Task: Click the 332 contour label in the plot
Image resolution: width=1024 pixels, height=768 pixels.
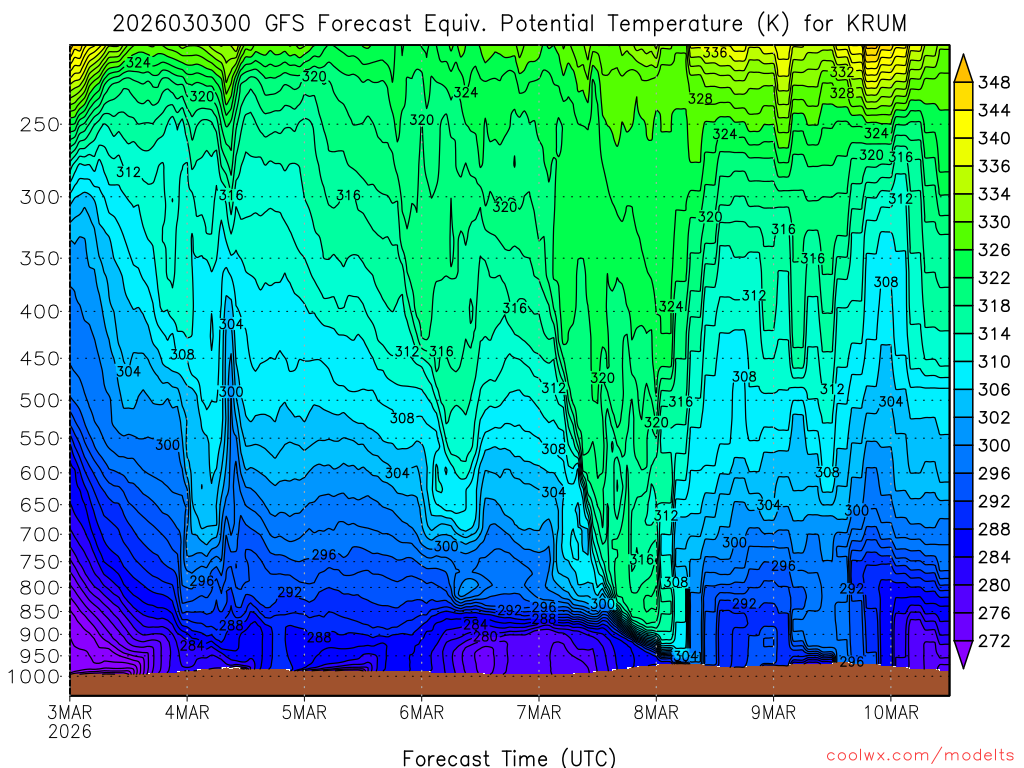Action: tap(842, 72)
